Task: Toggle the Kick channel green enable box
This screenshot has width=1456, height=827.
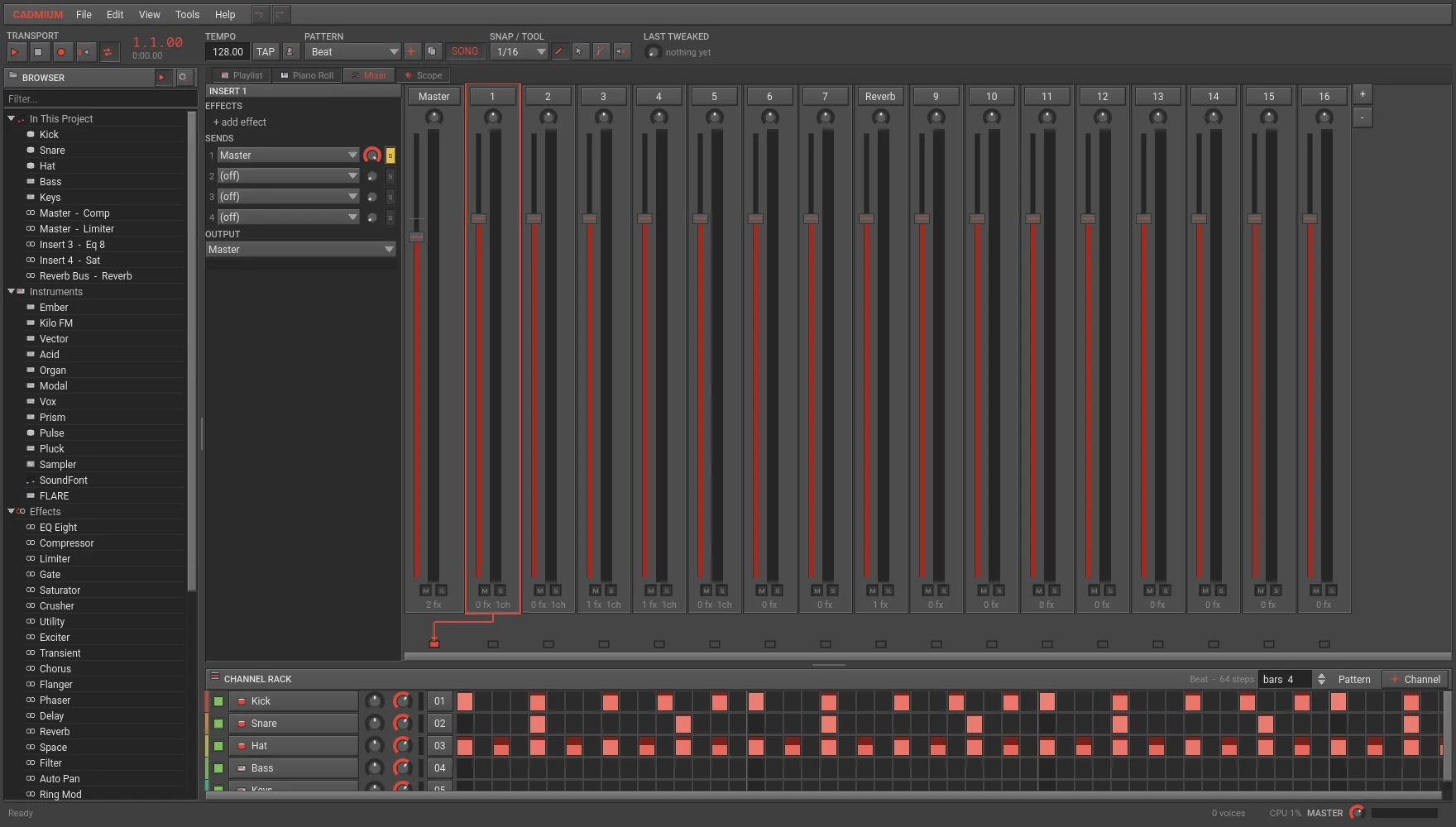Action: click(218, 701)
